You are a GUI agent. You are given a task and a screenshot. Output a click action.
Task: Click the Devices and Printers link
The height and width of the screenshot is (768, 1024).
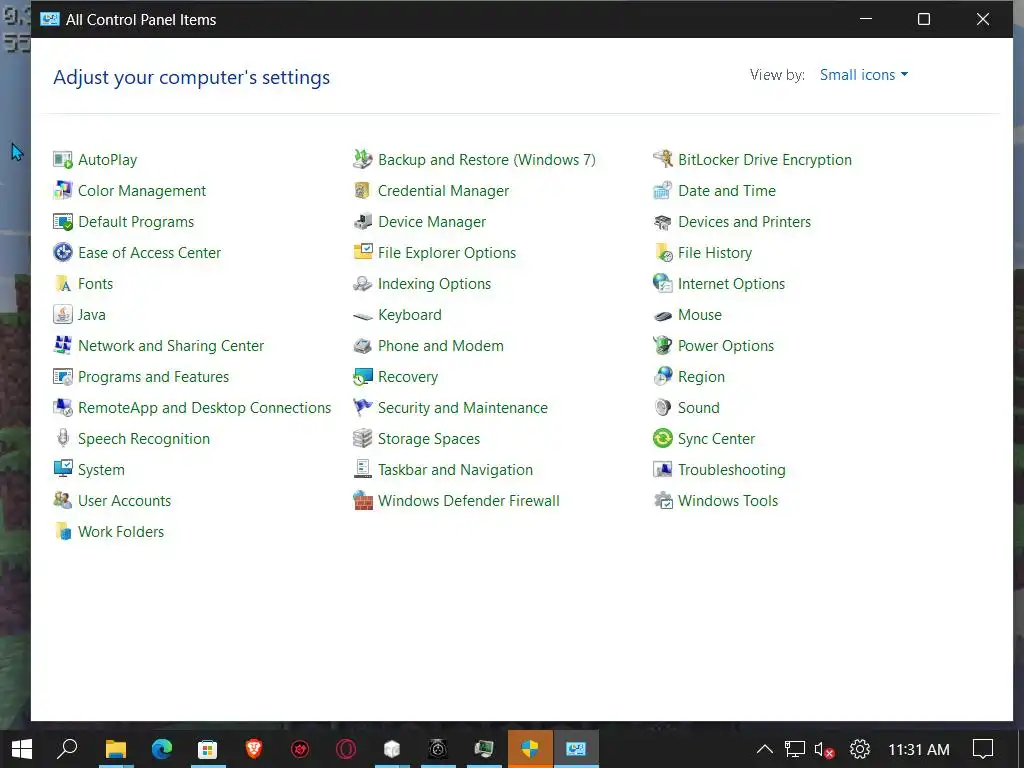(744, 222)
